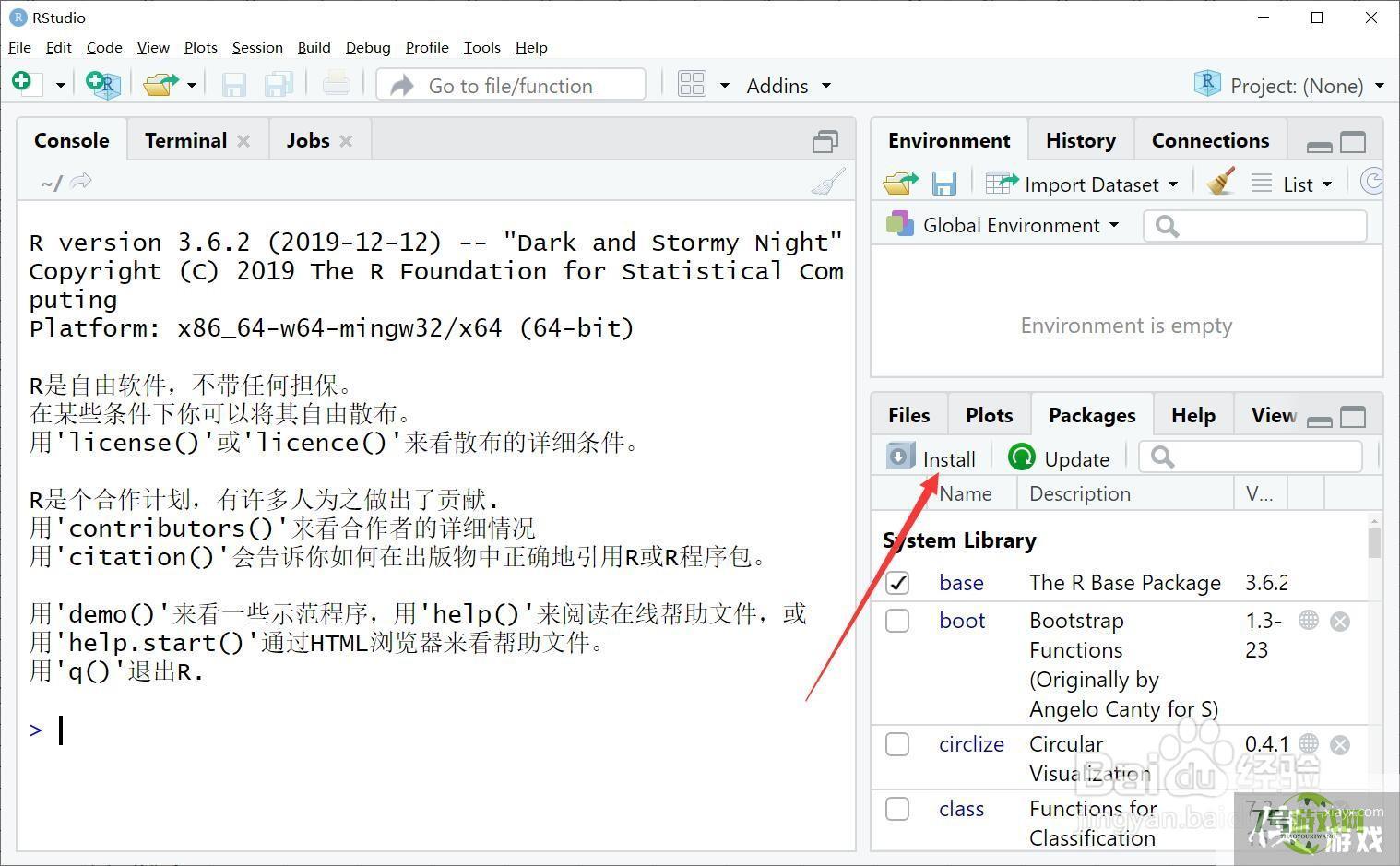The image size is (1400, 866).
Task: Open the base package link
Action: tap(961, 583)
